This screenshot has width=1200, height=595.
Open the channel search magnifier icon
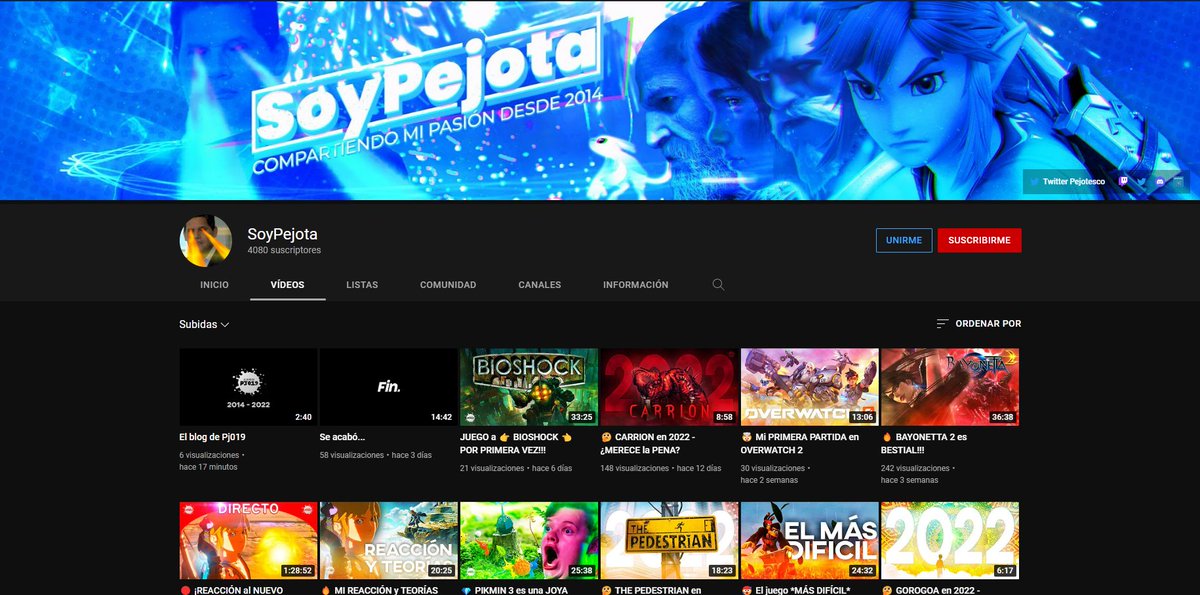pos(718,285)
